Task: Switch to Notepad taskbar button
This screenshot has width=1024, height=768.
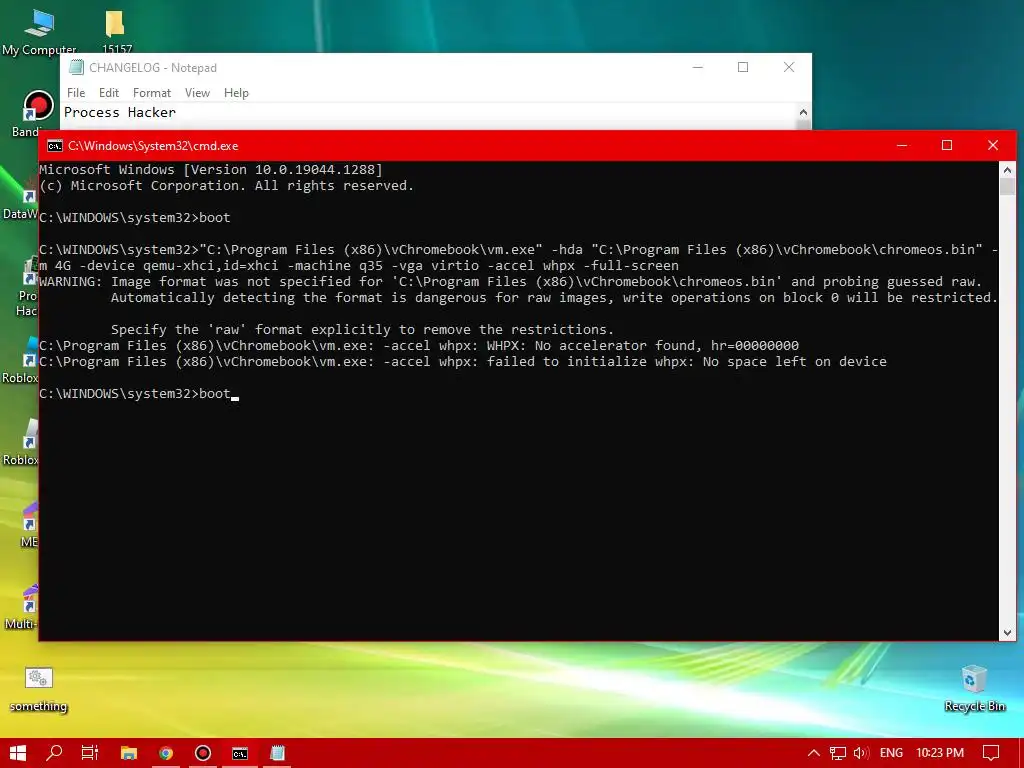Action: click(x=278, y=753)
